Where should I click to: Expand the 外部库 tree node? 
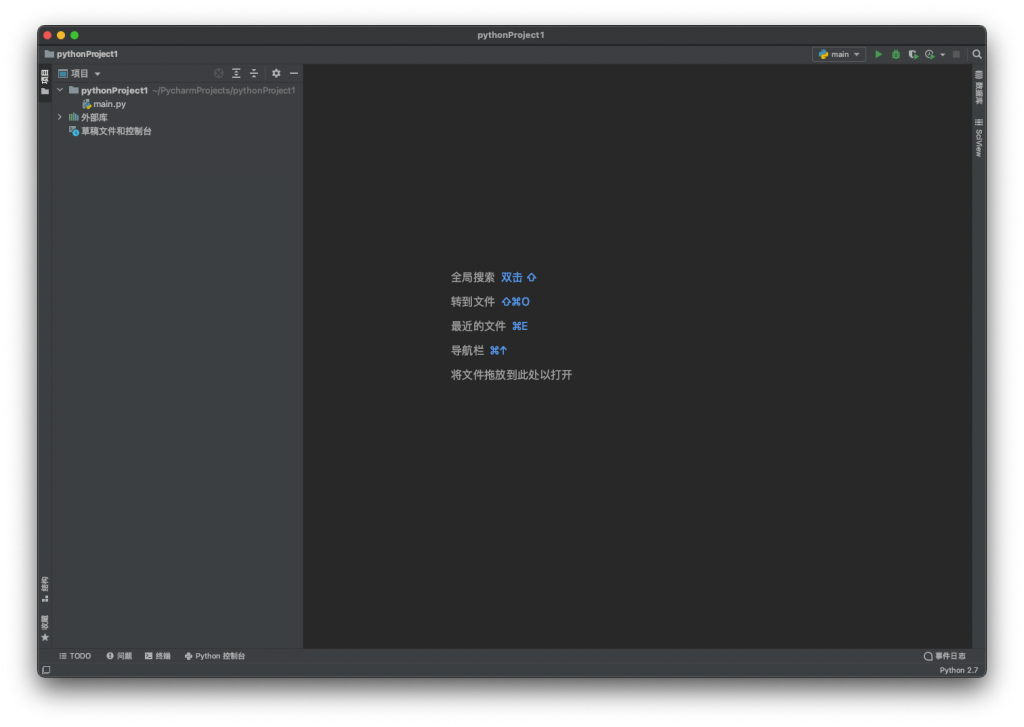[60, 117]
